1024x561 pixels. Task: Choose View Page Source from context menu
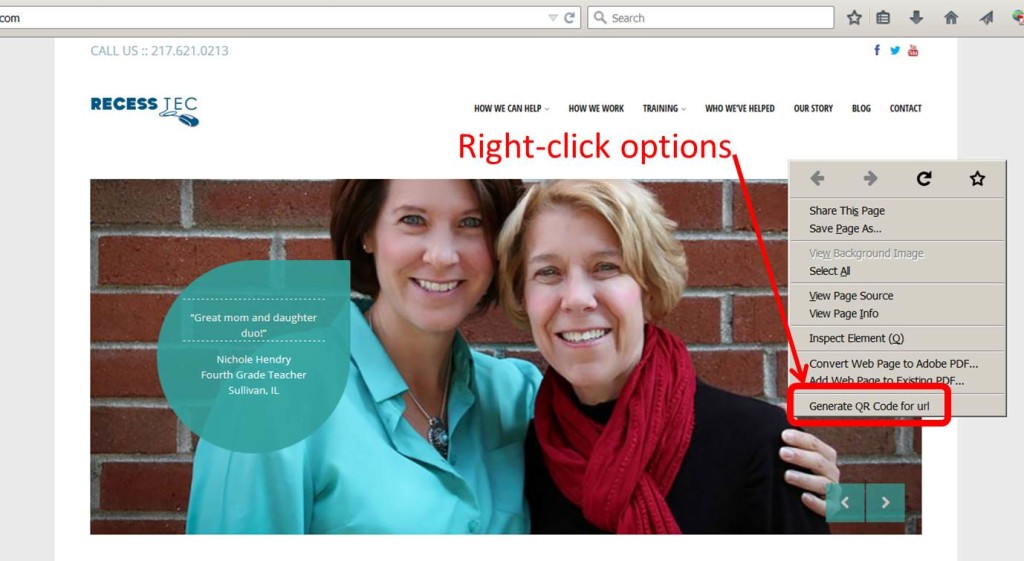(851, 296)
